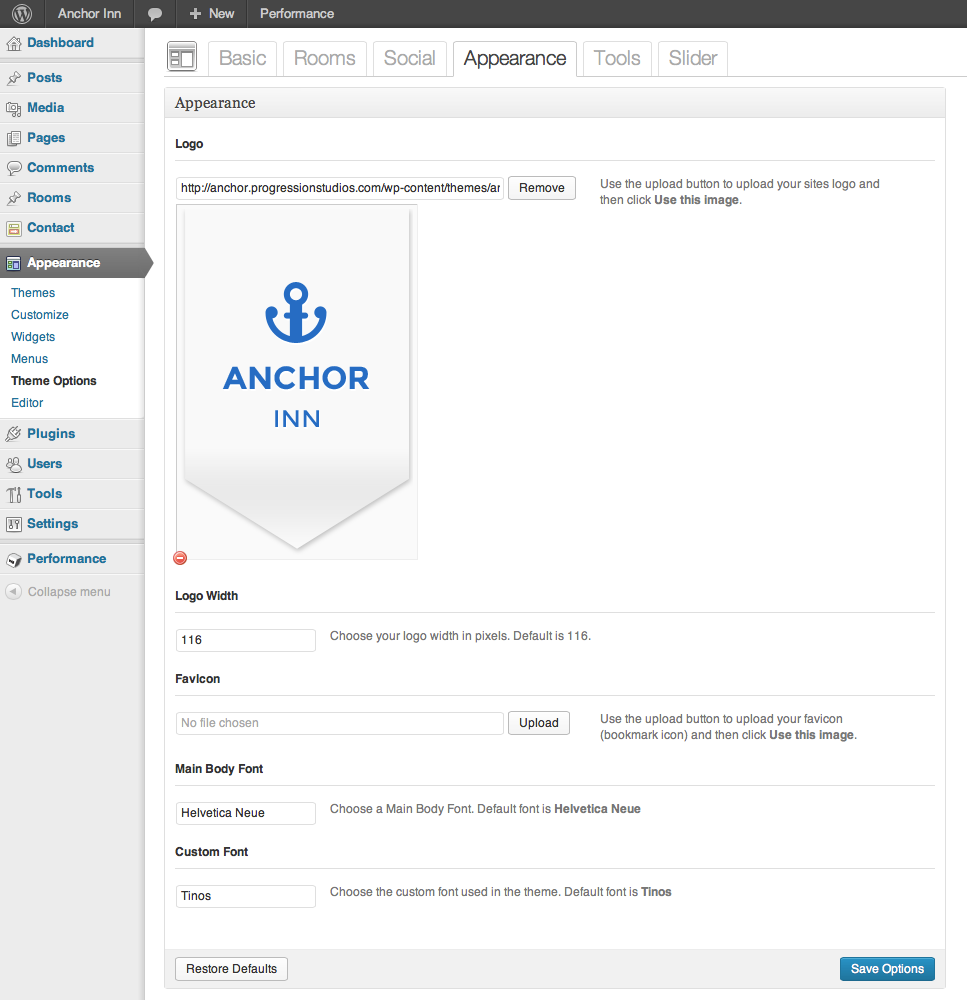The image size is (967, 1000).
Task: Click the Posts pushpin icon
Action: coord(13,78)
